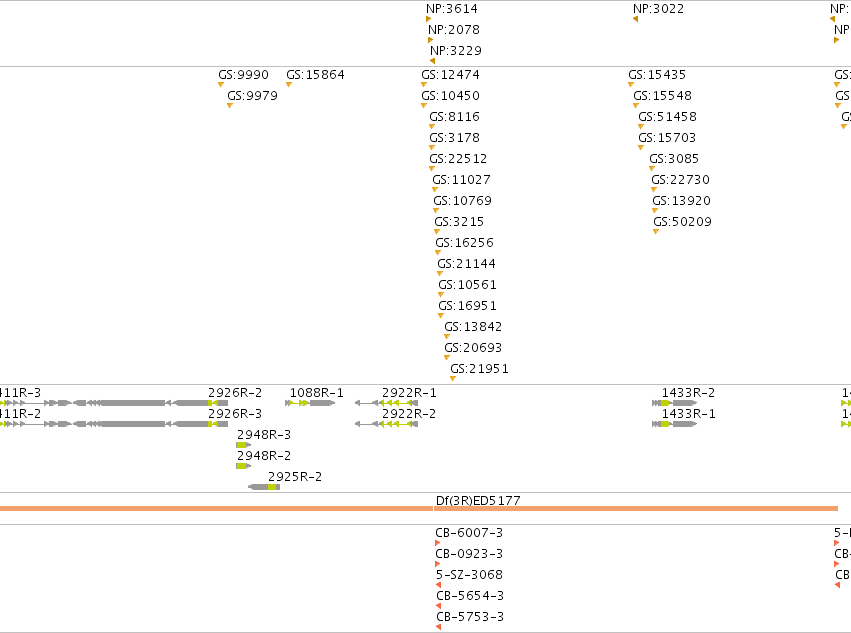Viewport: 851px width, 633px height.
Task: Click the GS:50209 label
Action: point(683,222)
